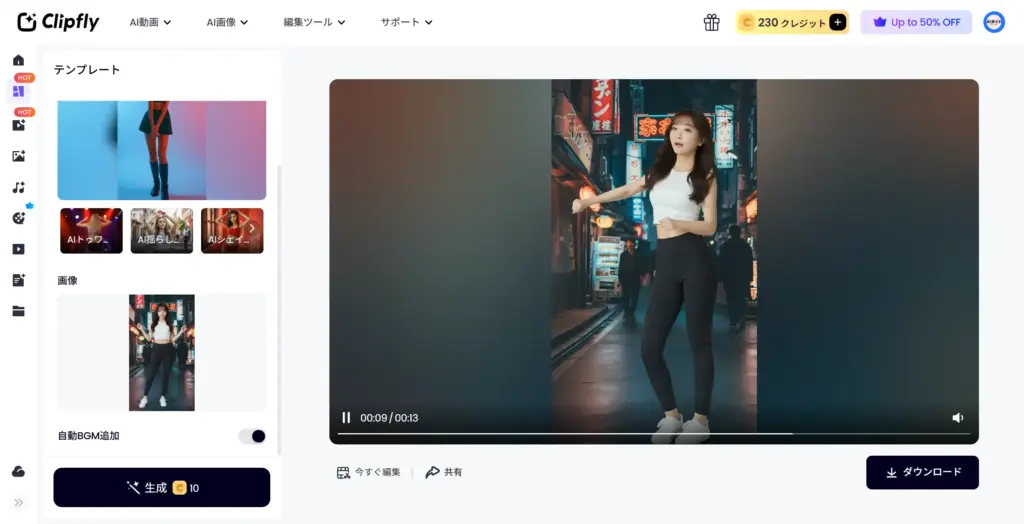Go to Home in the left sidebar
1024x524 pixels.
(x=18, y=60)
